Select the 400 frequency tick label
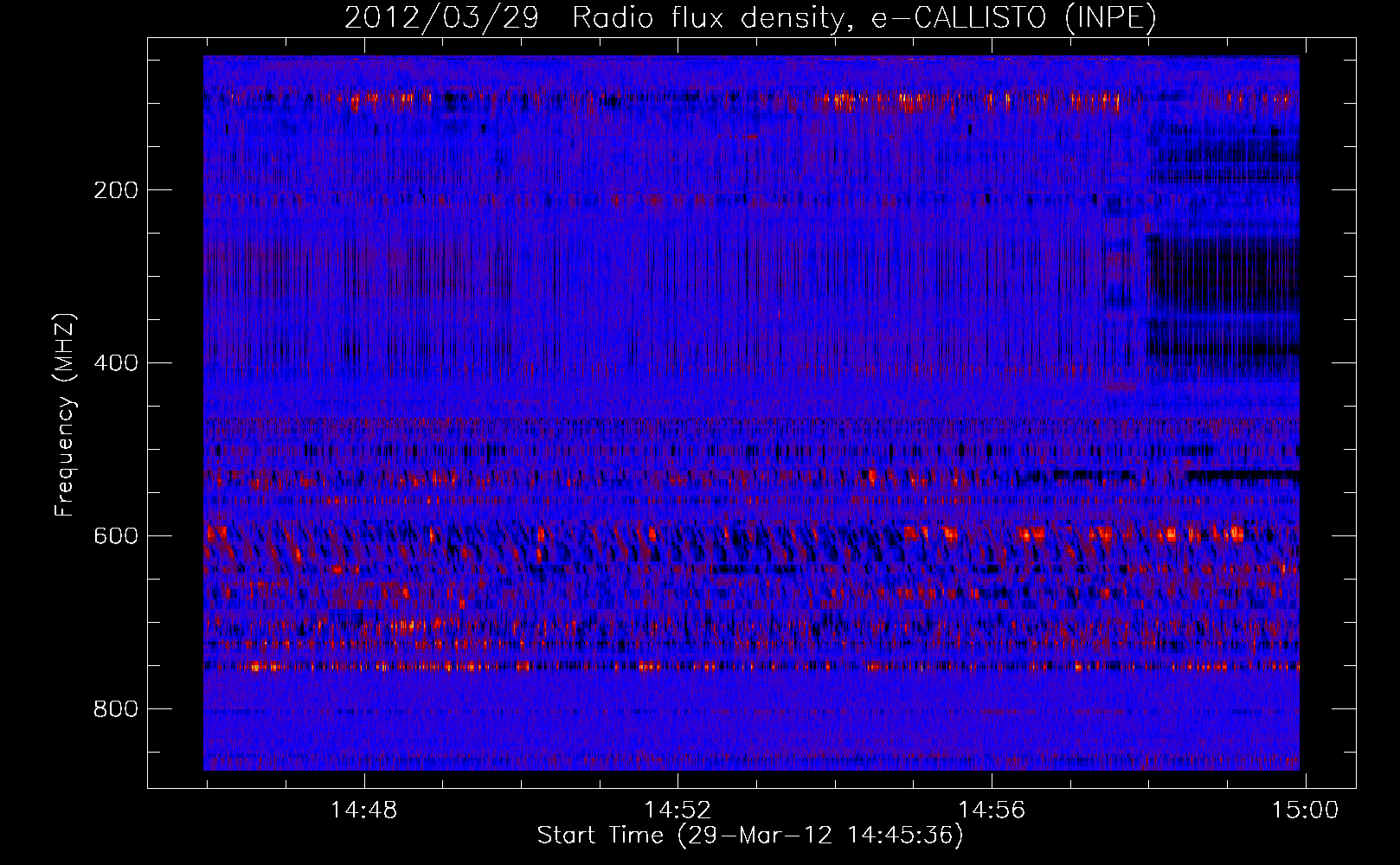 pos(116,363)
